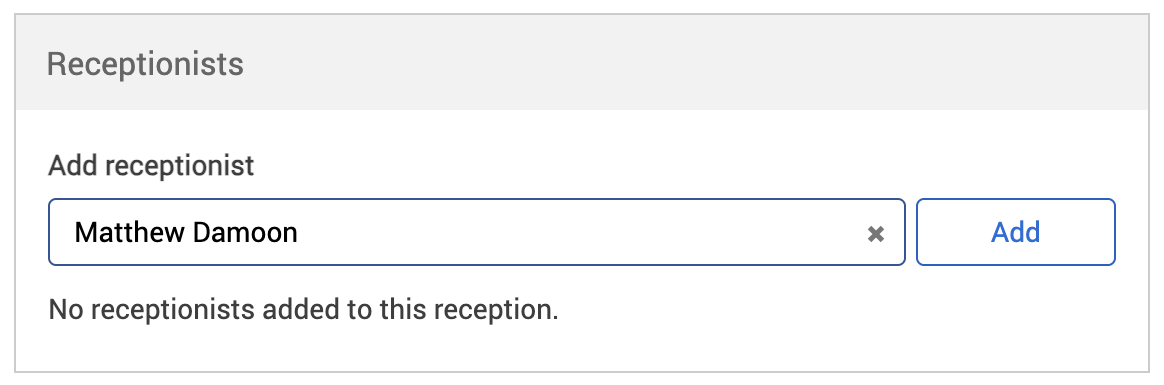Add Matthew Damoon as receptionist

tap(1016, 231)
